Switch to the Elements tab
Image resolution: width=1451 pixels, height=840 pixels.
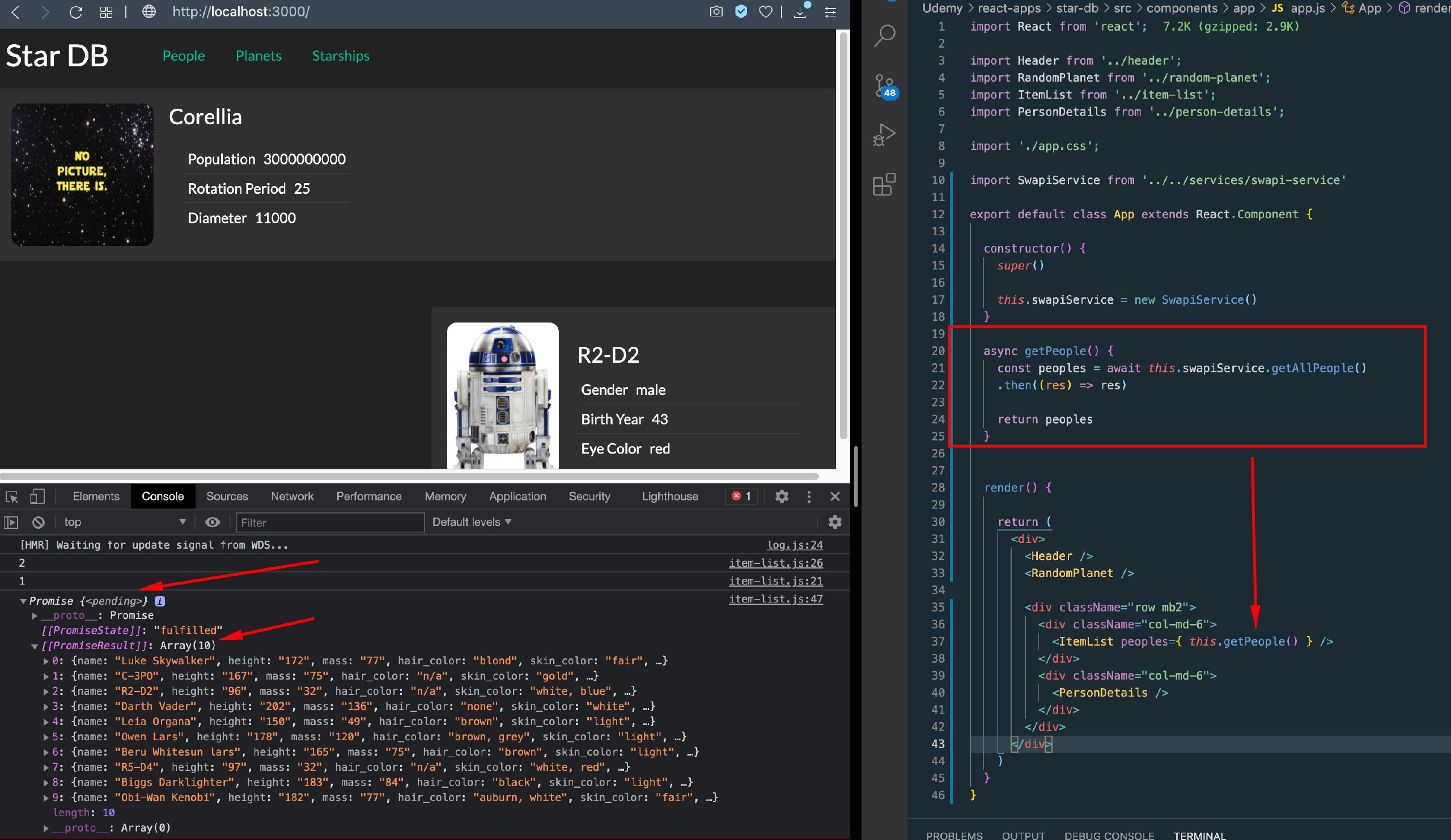point(96,497)
